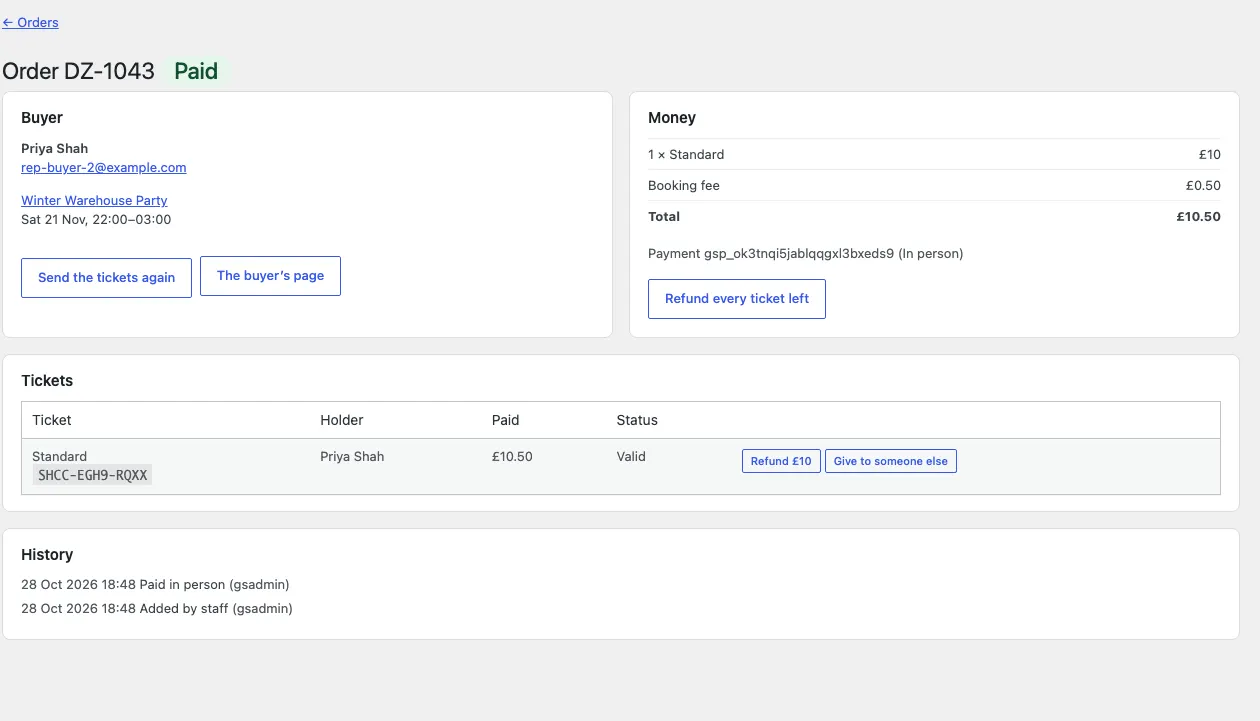The width and height of the screenshot is (1260, 721).
Task: Select the ticket code SHCC-EGH9-RQXX
Action: pyautogui.click(x=93, y=475)
